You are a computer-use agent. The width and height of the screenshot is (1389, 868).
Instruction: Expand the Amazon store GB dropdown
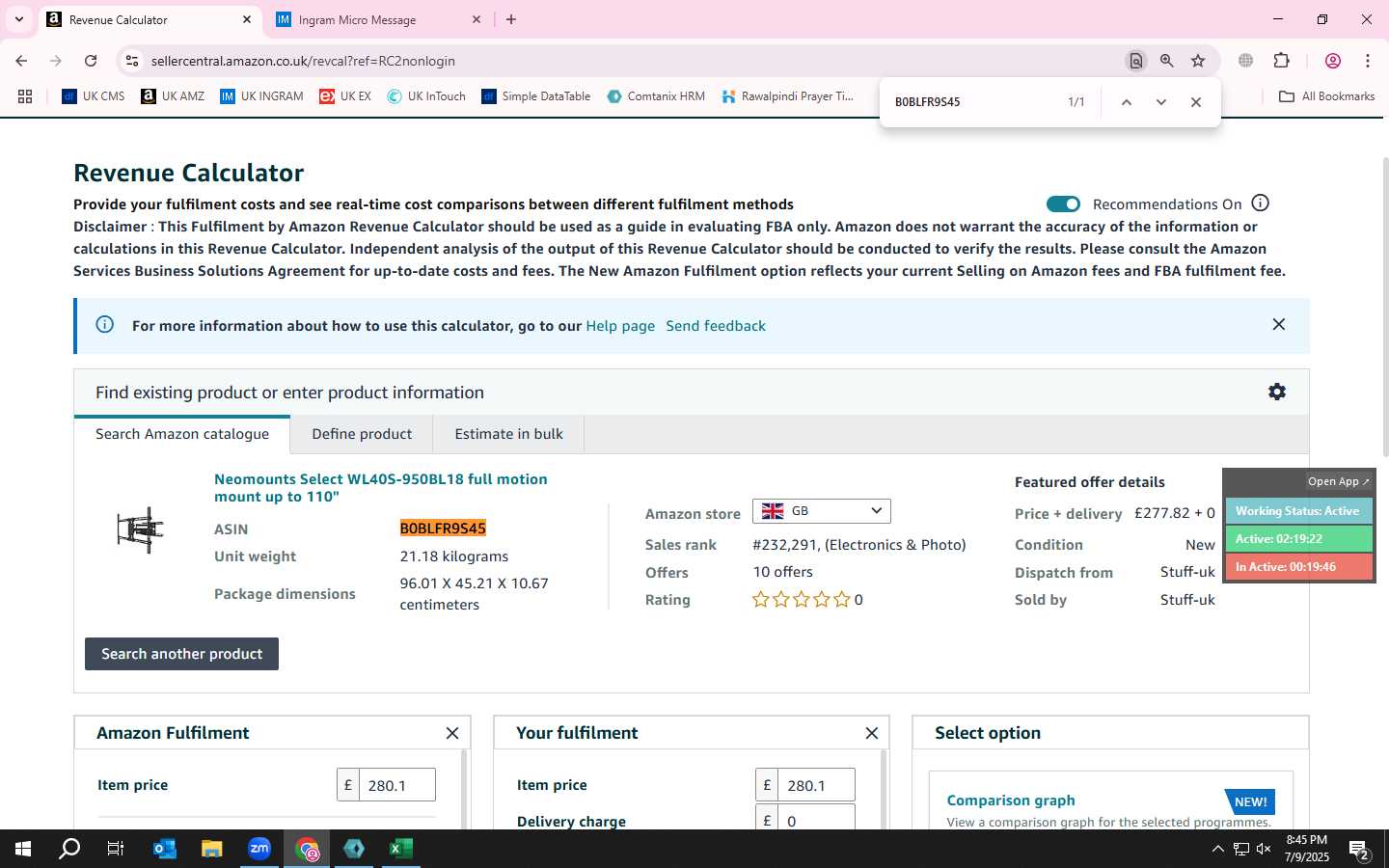click(x=821, y=511)
